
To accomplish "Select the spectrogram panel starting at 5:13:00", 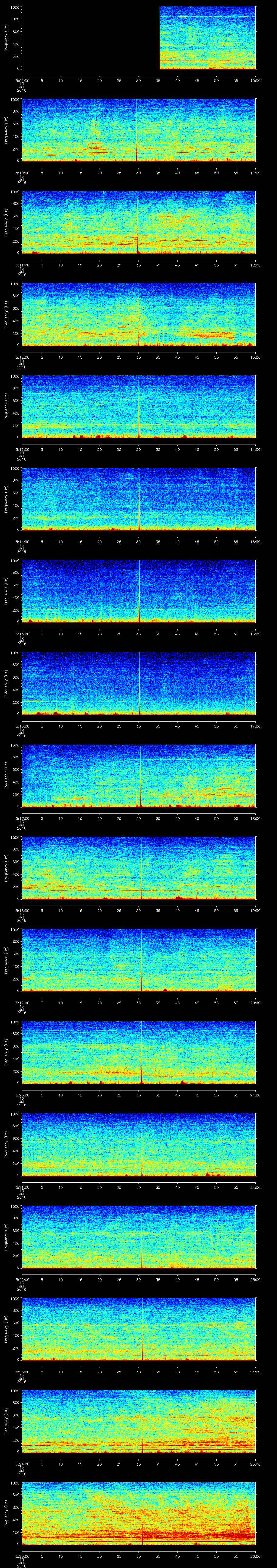I will [139, 407].
